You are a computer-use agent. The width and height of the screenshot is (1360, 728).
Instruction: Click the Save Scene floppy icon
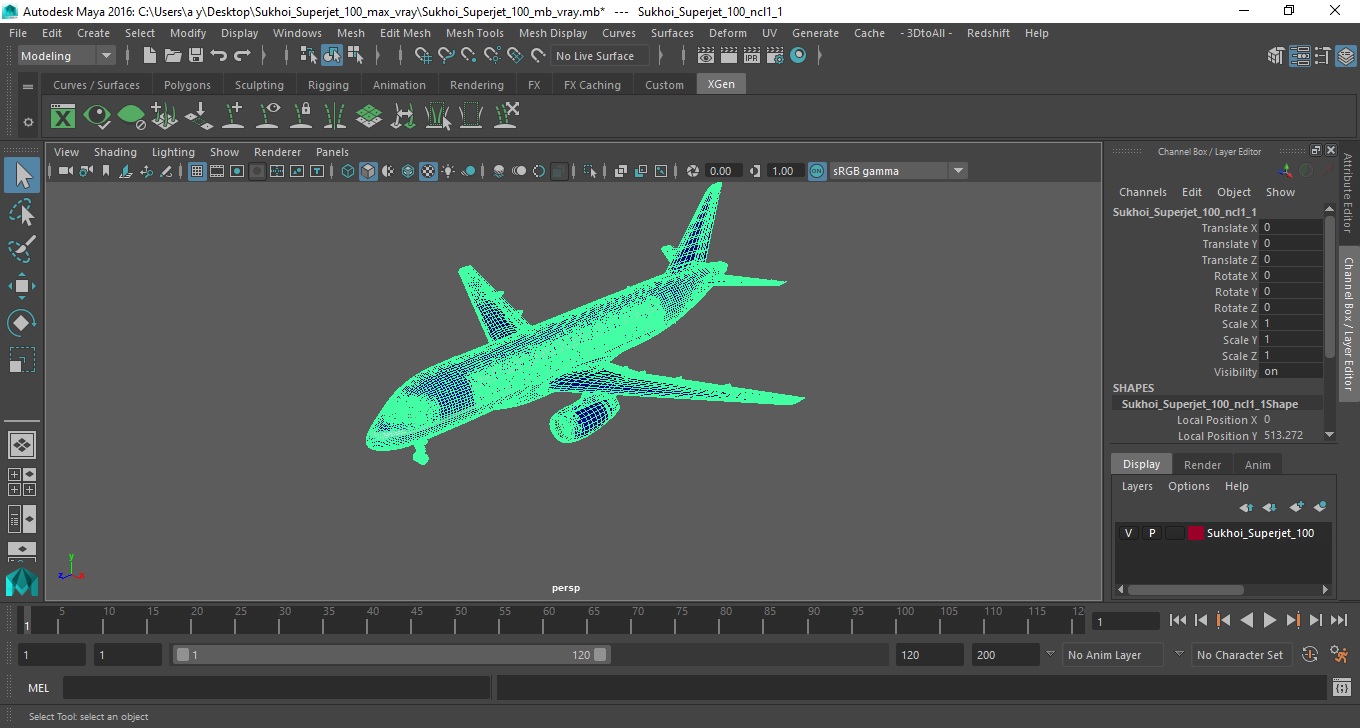click(x=196, y=56)
